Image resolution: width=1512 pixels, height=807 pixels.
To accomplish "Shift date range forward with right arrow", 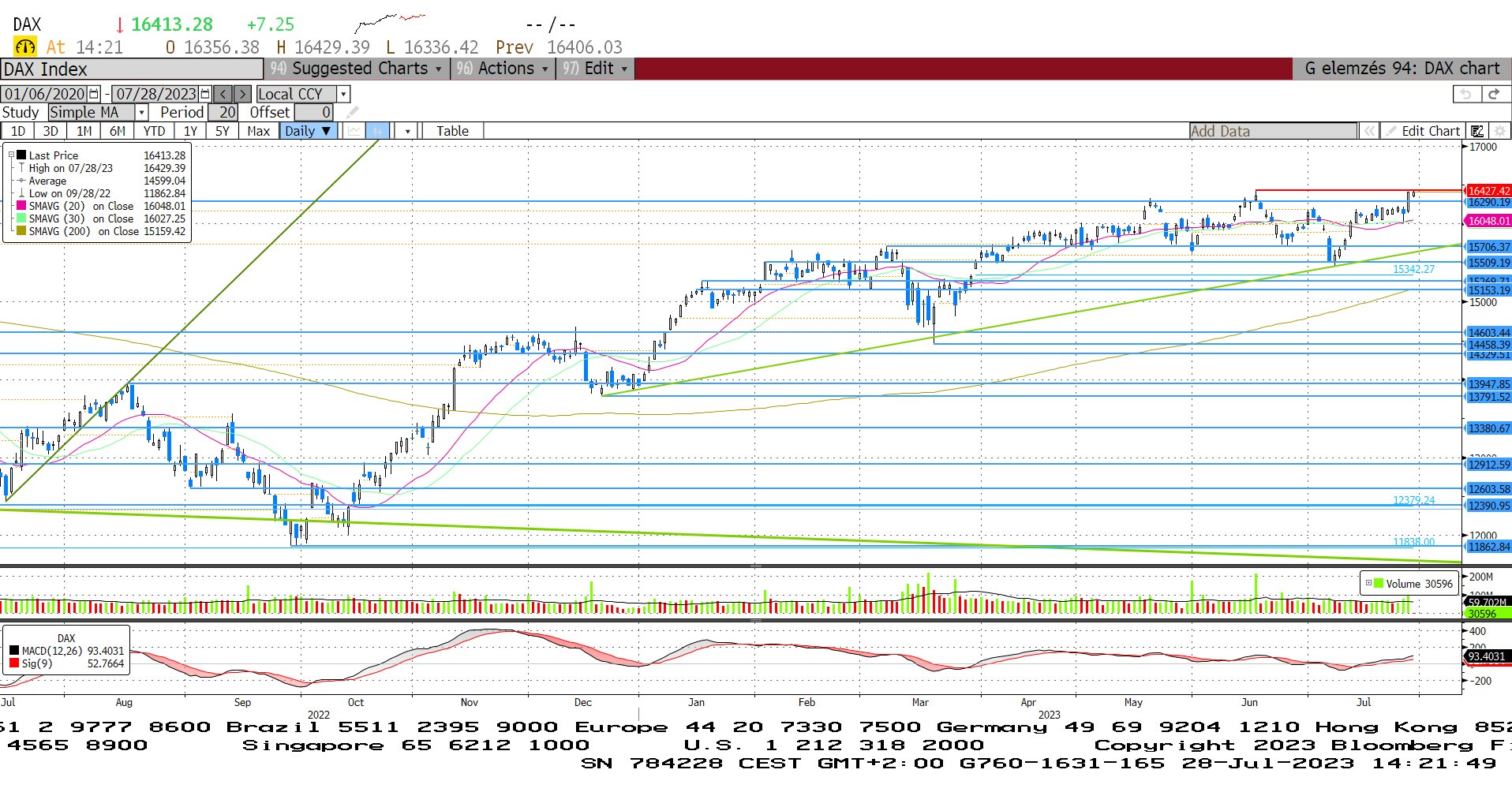I will 243,94.
